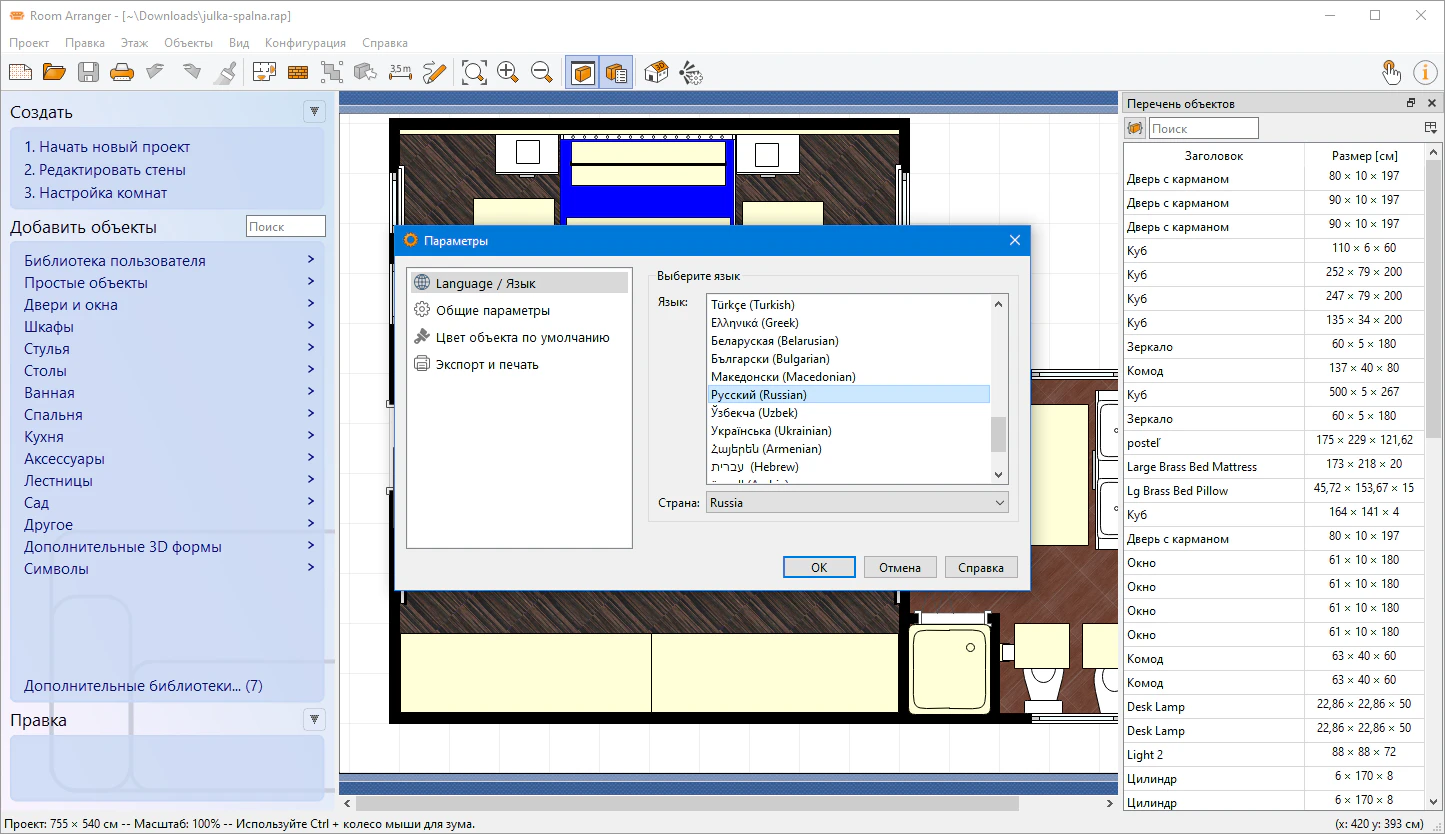Viewport: 1445px width, 834px height.
Task: Open the Конфигурация menu
Action: (305, 43)
